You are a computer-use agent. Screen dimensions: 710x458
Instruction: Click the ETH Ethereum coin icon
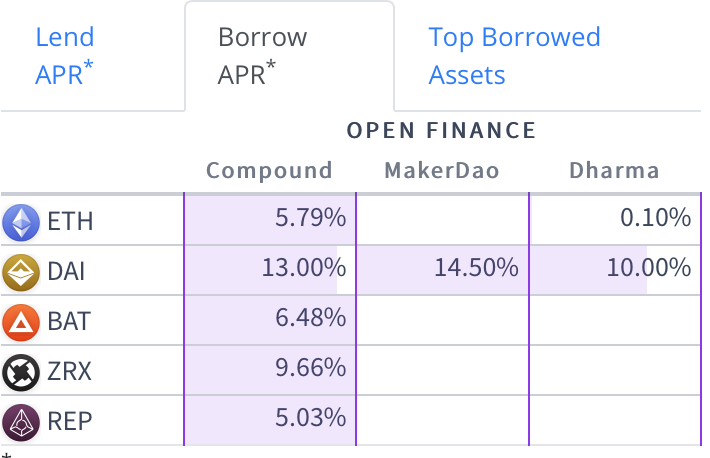(x=21, y=222)
